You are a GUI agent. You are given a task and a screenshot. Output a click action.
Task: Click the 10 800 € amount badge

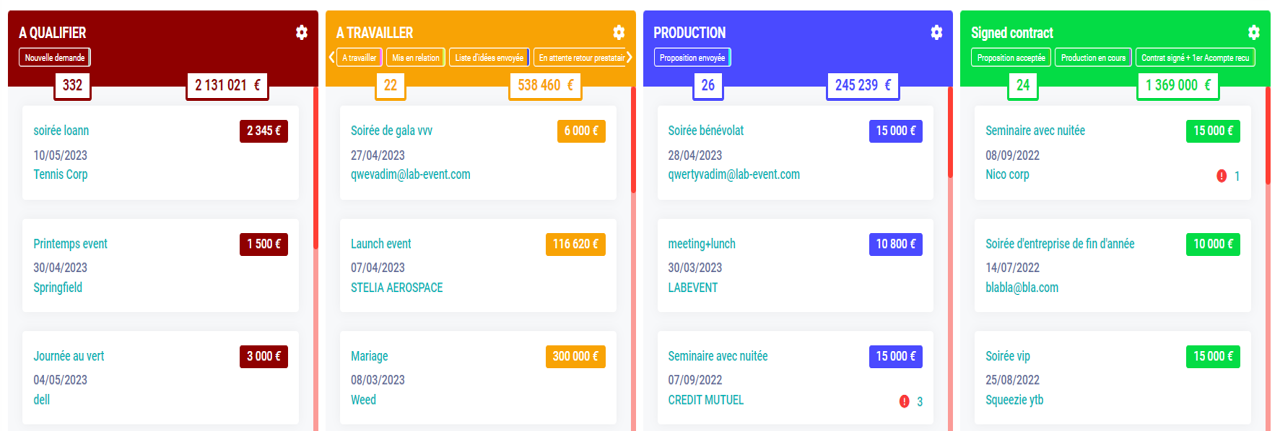coord(896,244)
